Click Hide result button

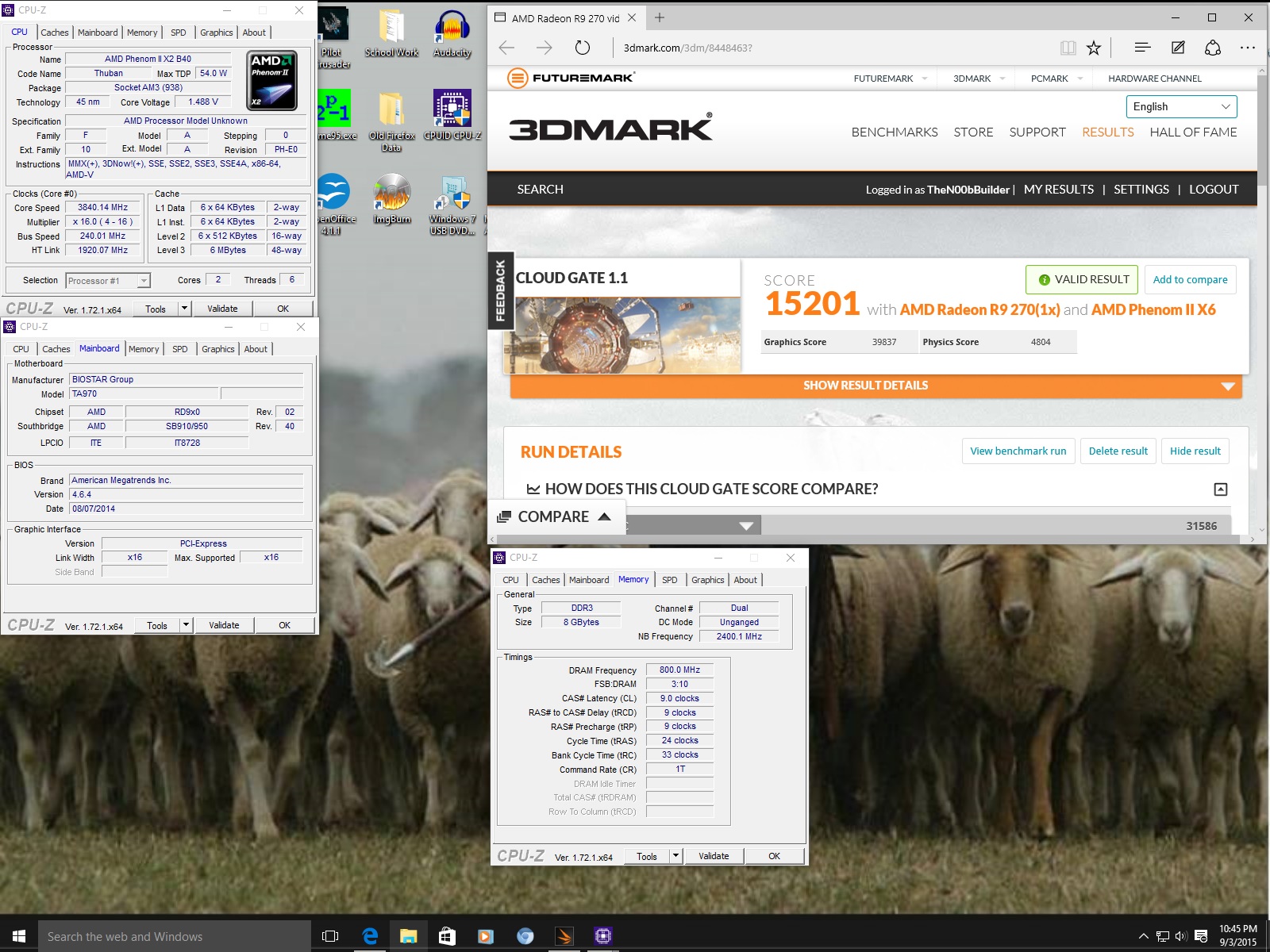(x=1195, y=451)
